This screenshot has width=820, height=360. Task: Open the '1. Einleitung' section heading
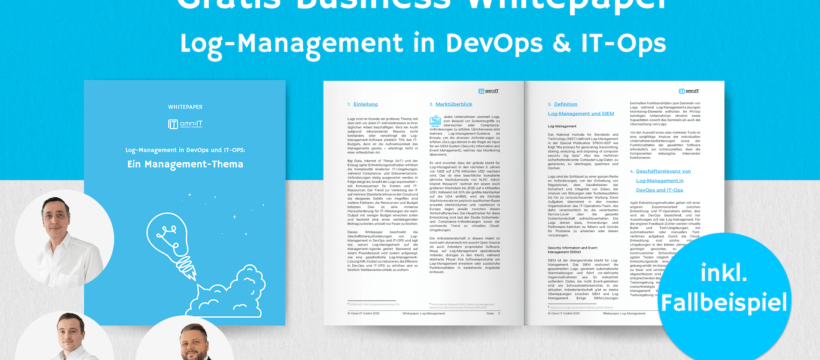click(359, 104)
